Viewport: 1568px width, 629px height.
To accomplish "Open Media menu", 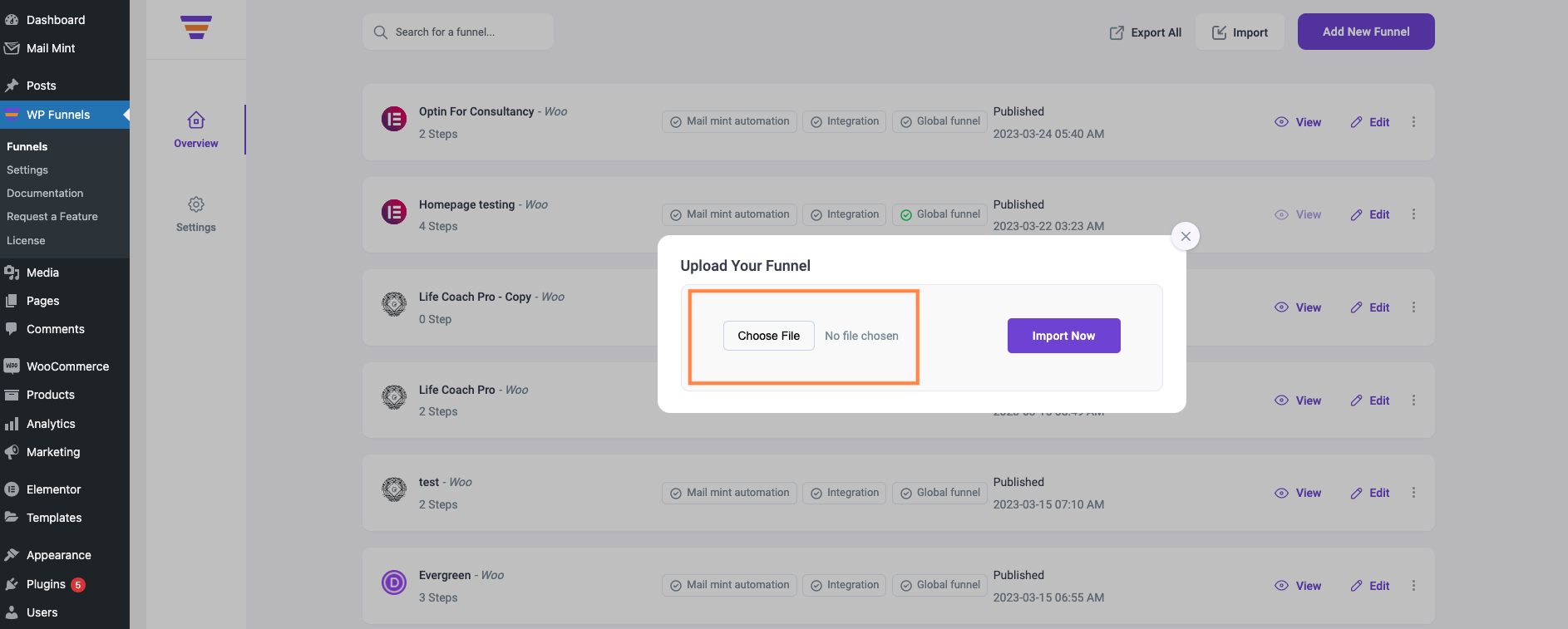I will click(x=64, y=273).
